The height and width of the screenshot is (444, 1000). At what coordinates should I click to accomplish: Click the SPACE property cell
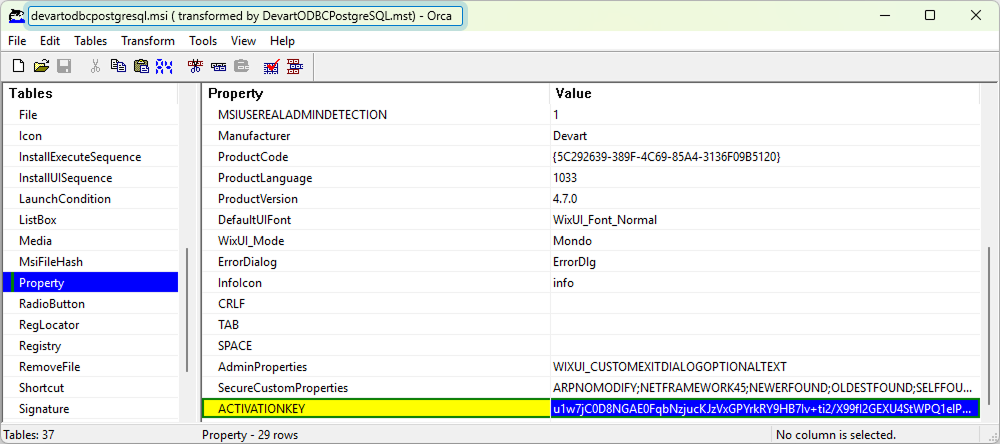point(376,346)
